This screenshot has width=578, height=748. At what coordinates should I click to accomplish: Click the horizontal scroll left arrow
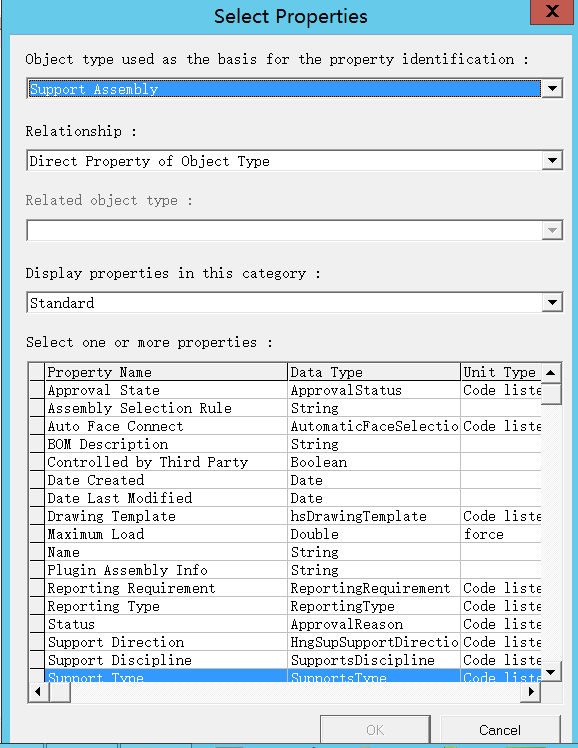pos(38,692)
